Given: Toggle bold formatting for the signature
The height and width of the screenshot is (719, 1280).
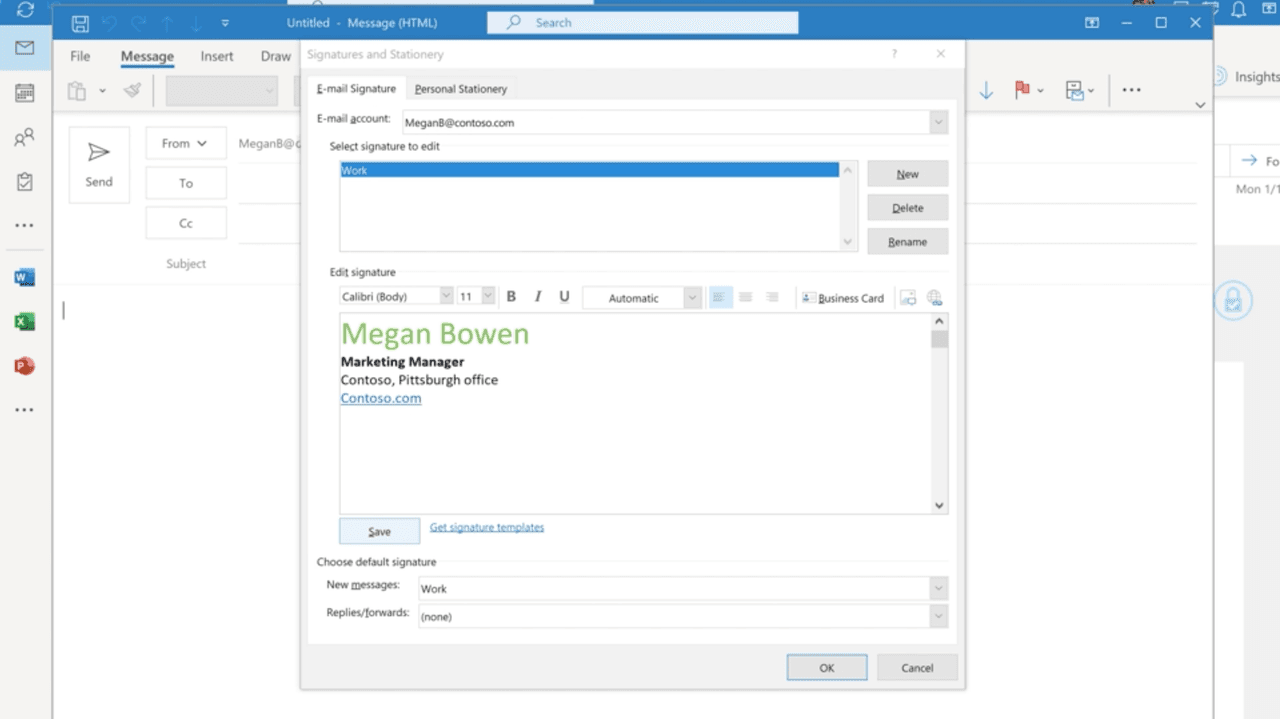Looking at the screenshot, I should point(511,296).
